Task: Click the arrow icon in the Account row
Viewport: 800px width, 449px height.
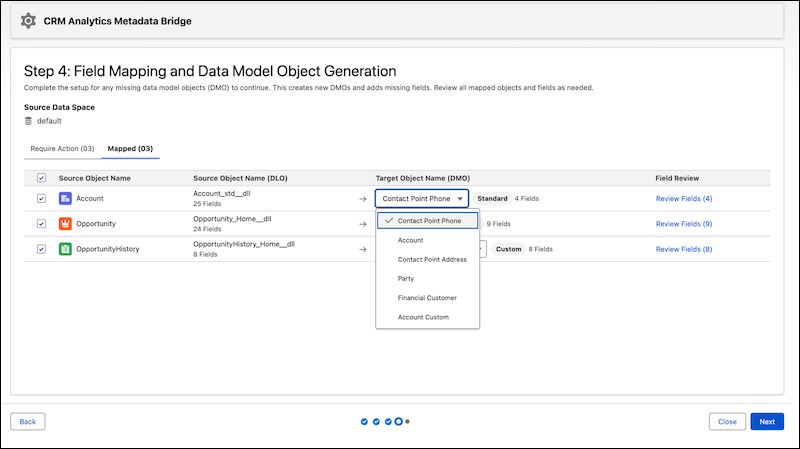Action: (x=363, y=199)
